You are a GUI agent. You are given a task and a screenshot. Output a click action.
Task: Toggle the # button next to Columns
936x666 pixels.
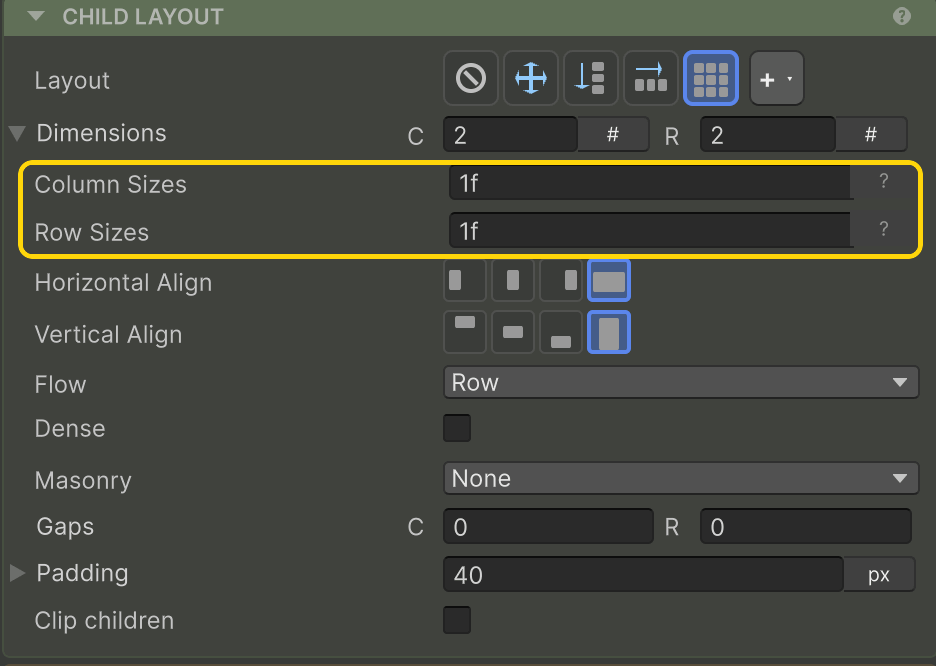[x=613, y=135]
